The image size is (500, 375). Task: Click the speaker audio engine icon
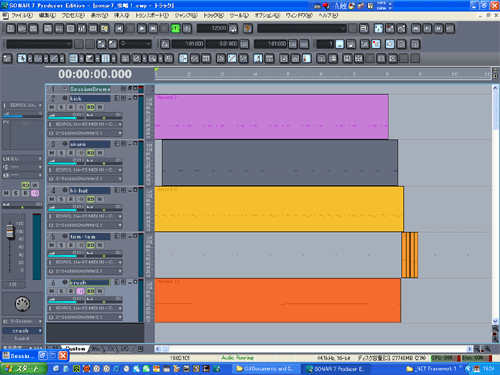click(x=390, y=44)
